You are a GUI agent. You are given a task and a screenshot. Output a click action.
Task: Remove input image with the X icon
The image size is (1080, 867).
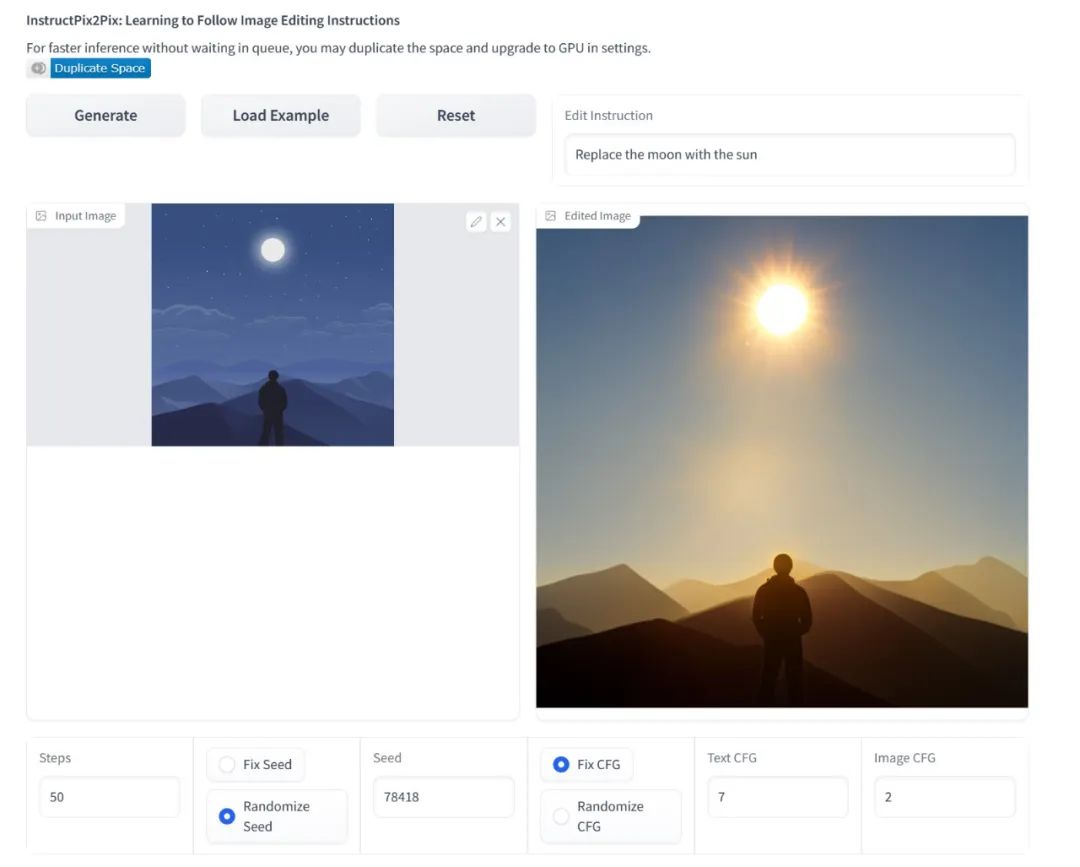pos(501,222)
